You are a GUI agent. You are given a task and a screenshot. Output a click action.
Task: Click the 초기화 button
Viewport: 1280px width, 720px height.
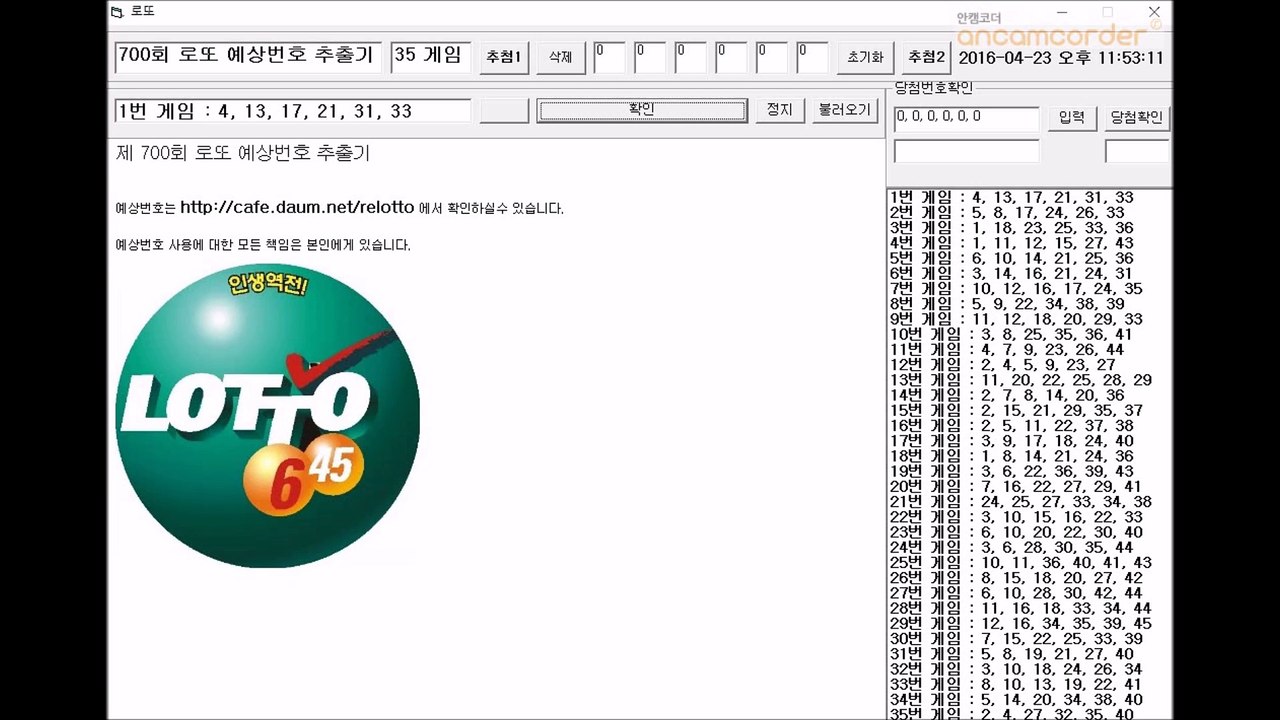[x=865, y=58]
